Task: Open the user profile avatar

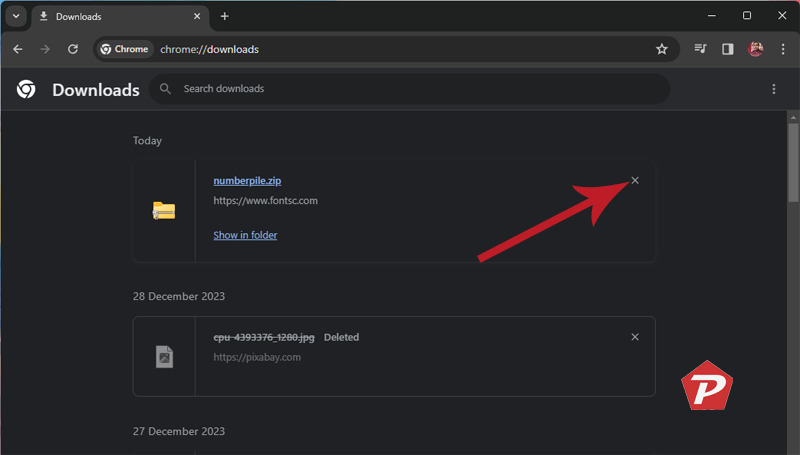Action: pyautogui.click(x=756, y=49)
